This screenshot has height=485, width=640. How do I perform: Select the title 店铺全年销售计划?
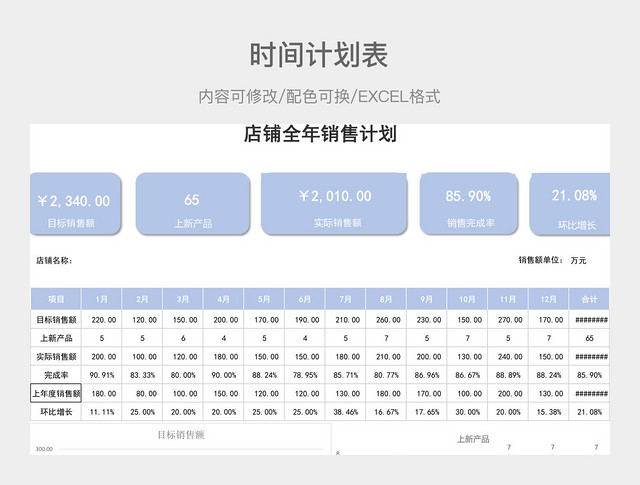[320, 134]
